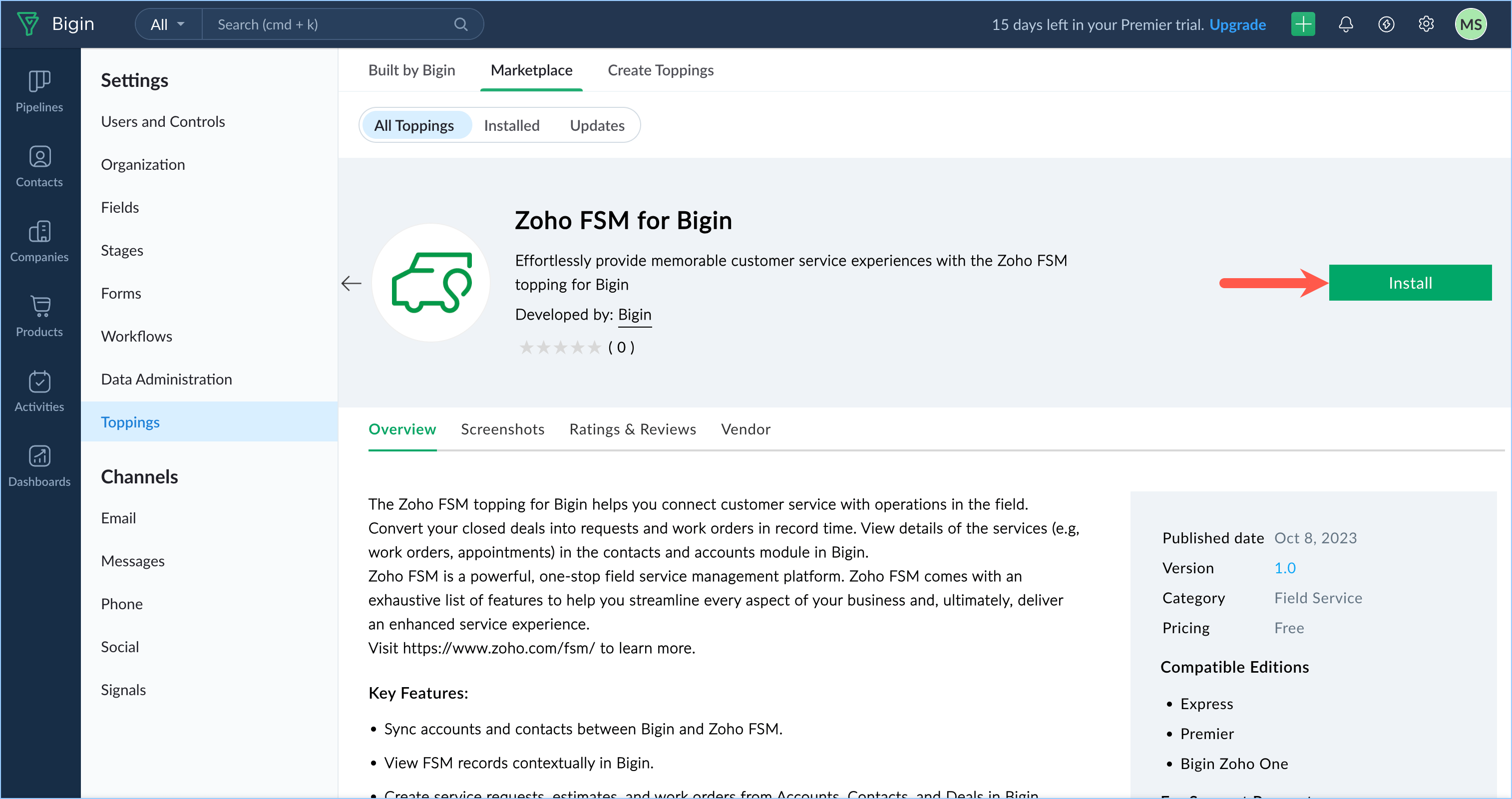Open Stages settings
The image size is (1512, 799).
click(121, 250)
